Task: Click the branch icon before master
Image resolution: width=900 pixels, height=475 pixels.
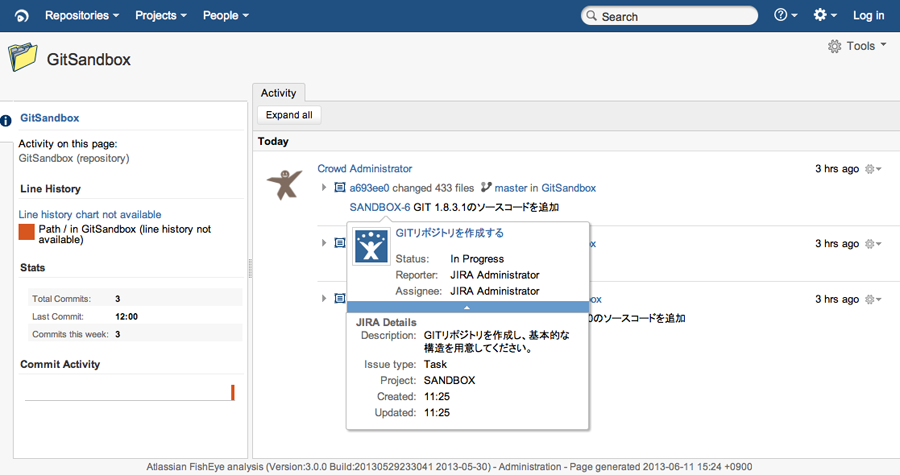Action: click(486, 187)
